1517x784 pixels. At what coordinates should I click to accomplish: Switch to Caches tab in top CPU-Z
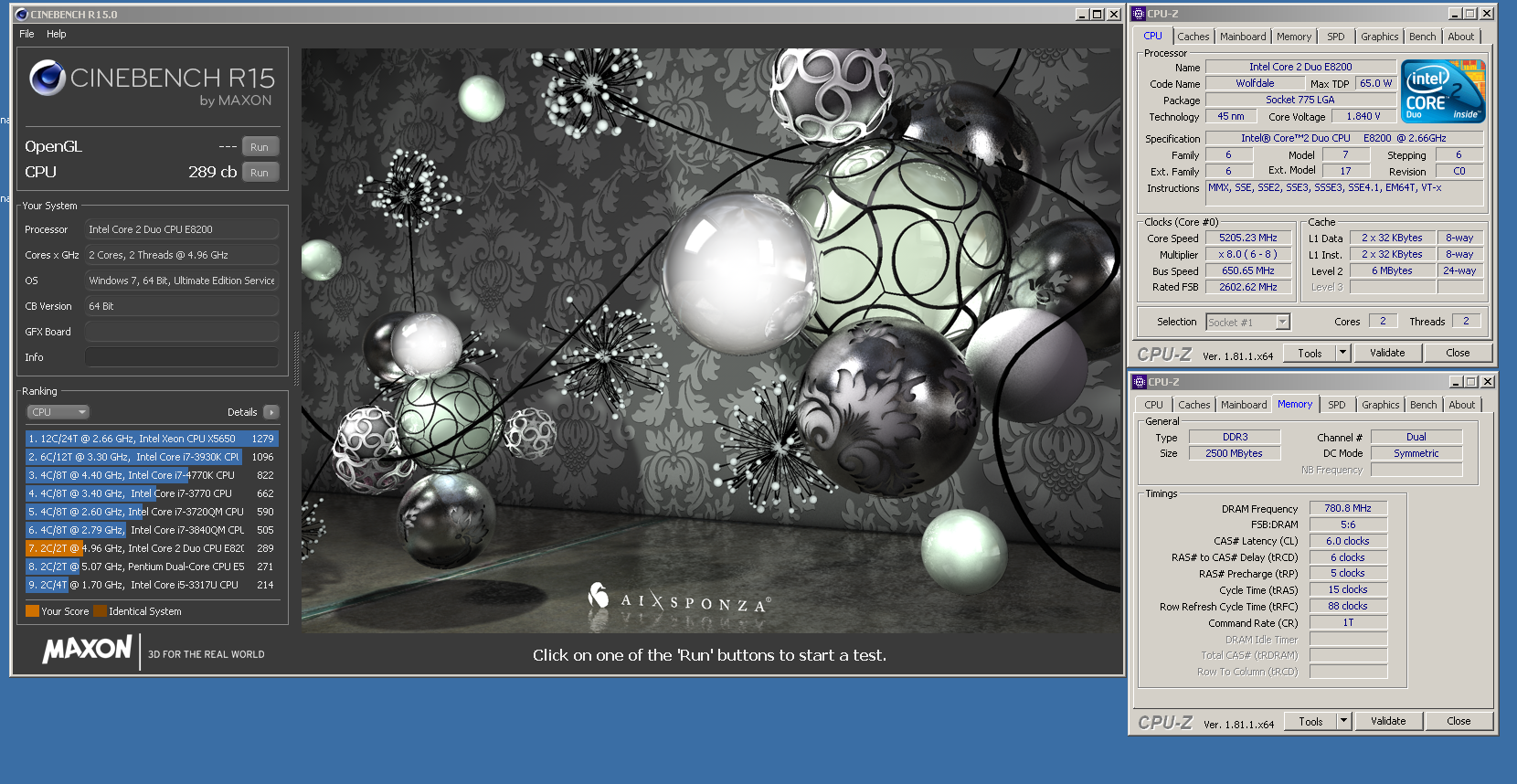coord(1193,37)
